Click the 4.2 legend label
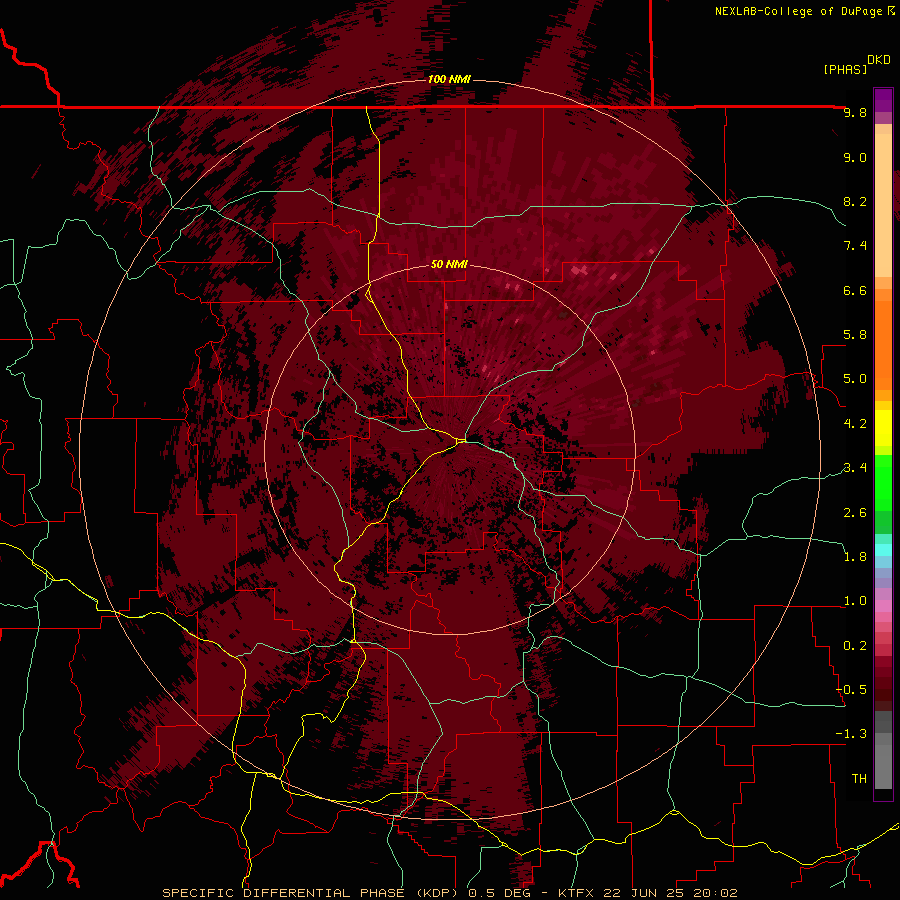Image resolution: width=900 pixels, height=900 pixels. 855,424
